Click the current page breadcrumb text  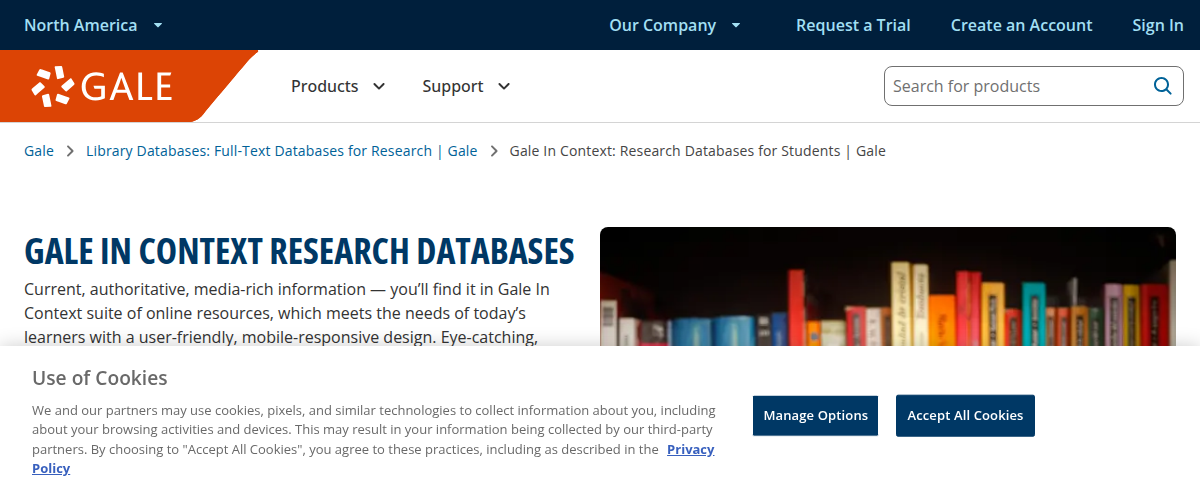[x=697, y=151]
